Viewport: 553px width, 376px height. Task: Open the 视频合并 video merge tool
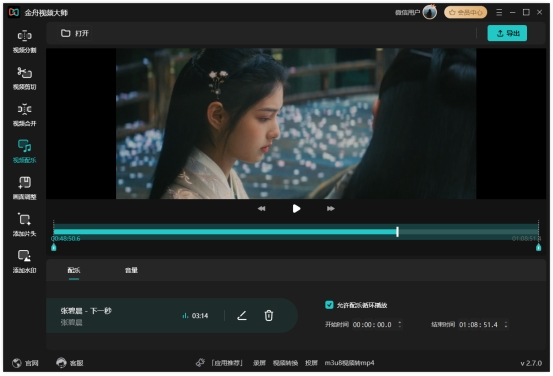pyautogui.click(x=24, y=115)
